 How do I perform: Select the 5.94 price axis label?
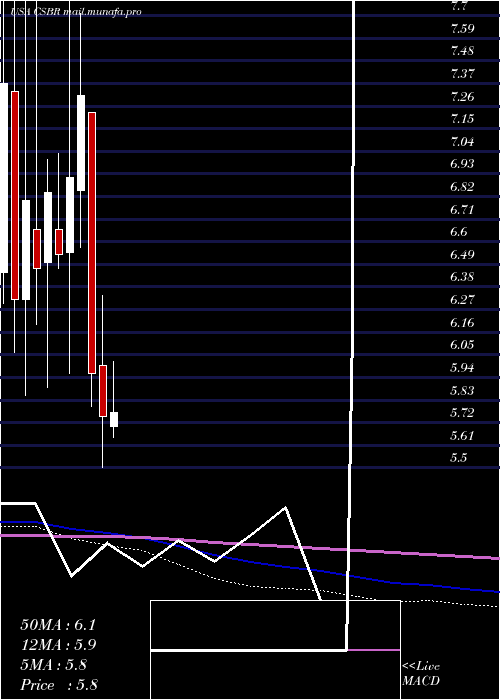pos(462,368)
